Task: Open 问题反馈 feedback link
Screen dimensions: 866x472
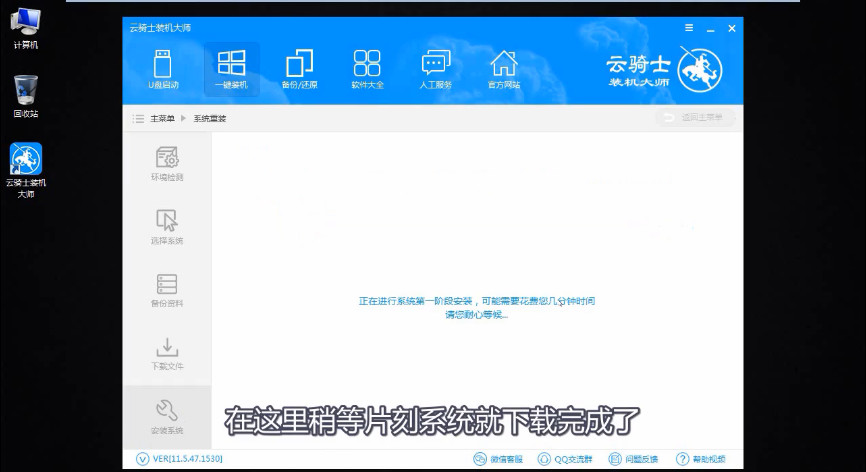Action: (x=633, y=459)
